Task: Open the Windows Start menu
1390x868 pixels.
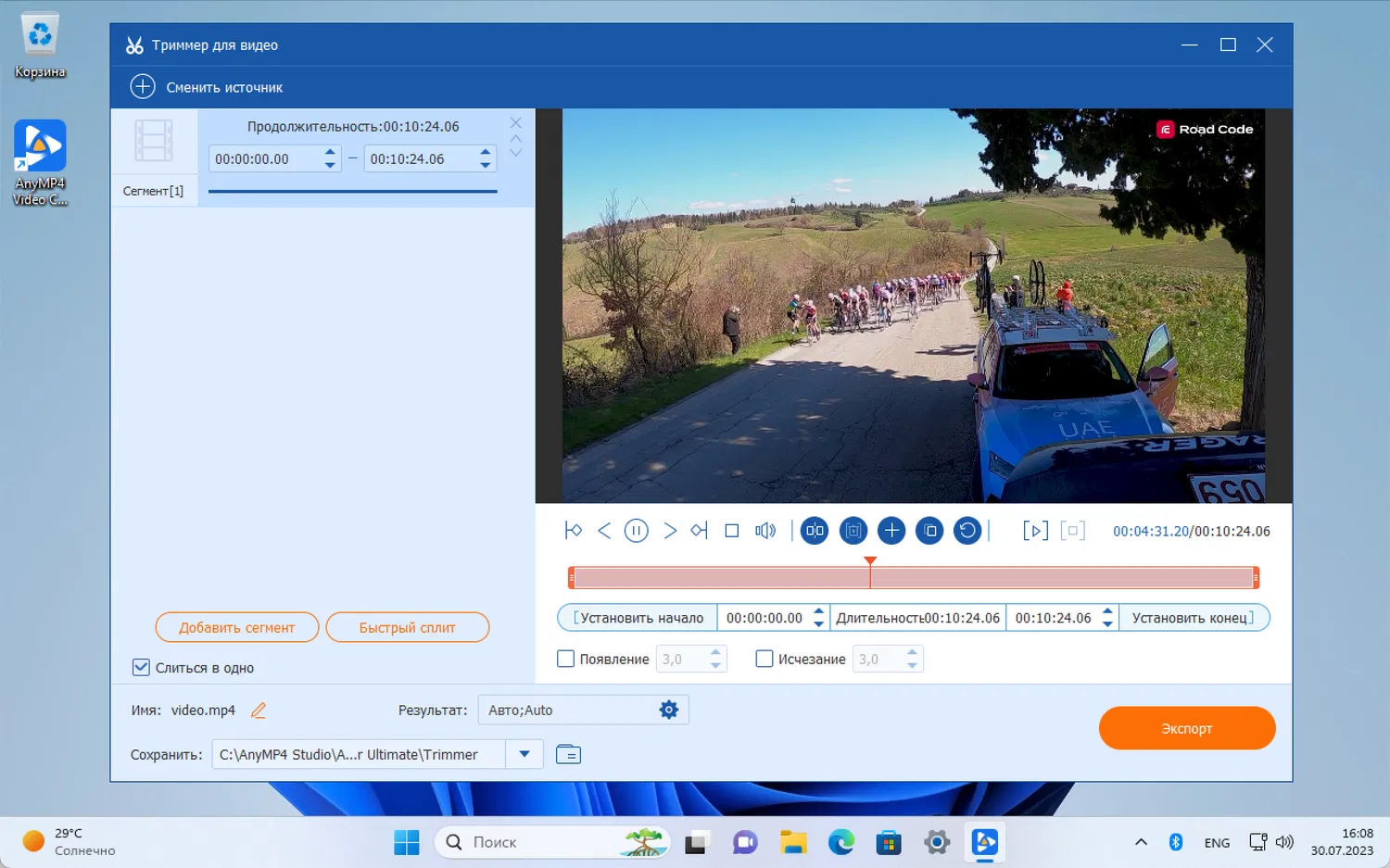Action: click(x=407, y=842)
